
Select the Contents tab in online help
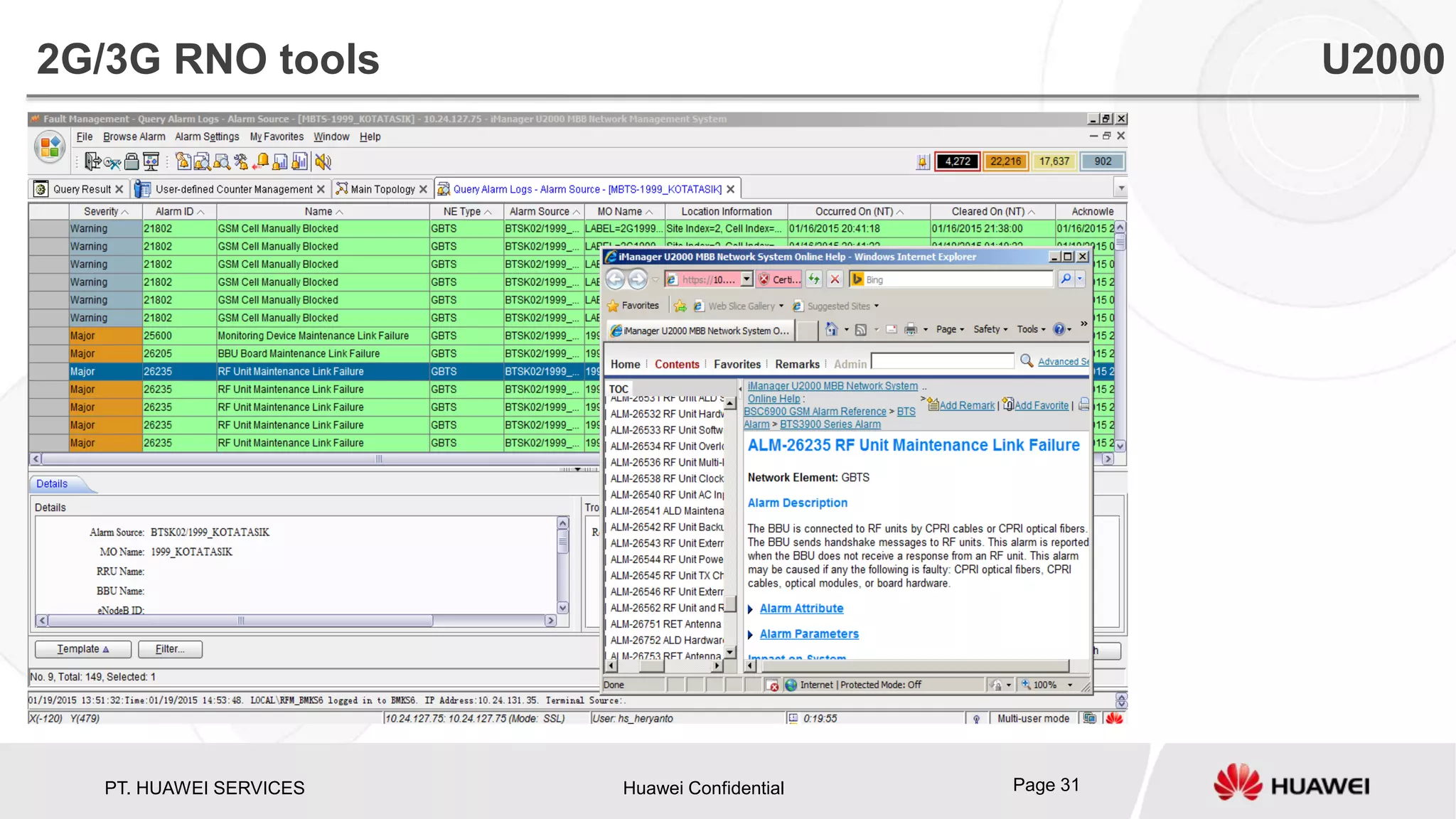tap(677, 364)
